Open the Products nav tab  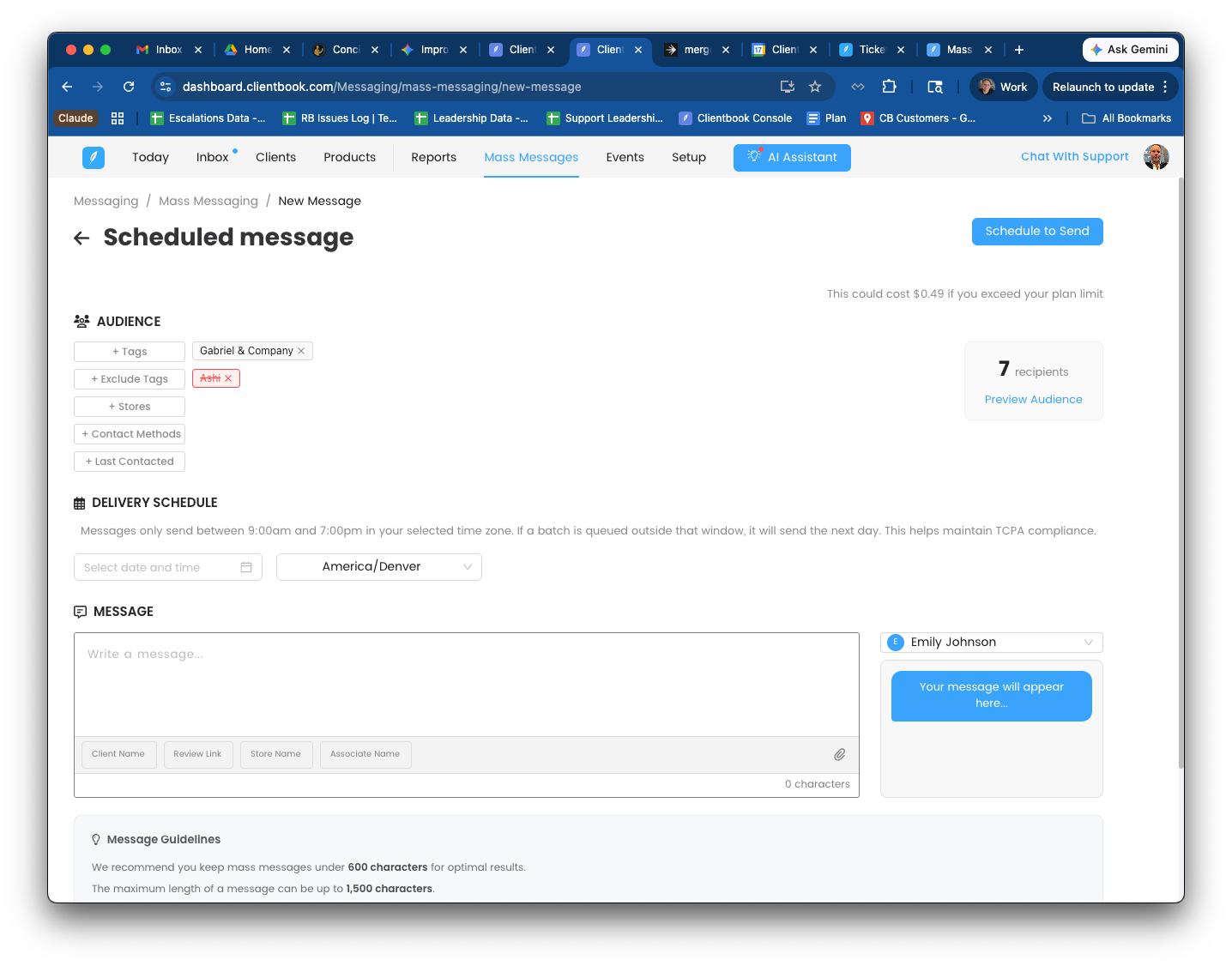coord(349,157)
